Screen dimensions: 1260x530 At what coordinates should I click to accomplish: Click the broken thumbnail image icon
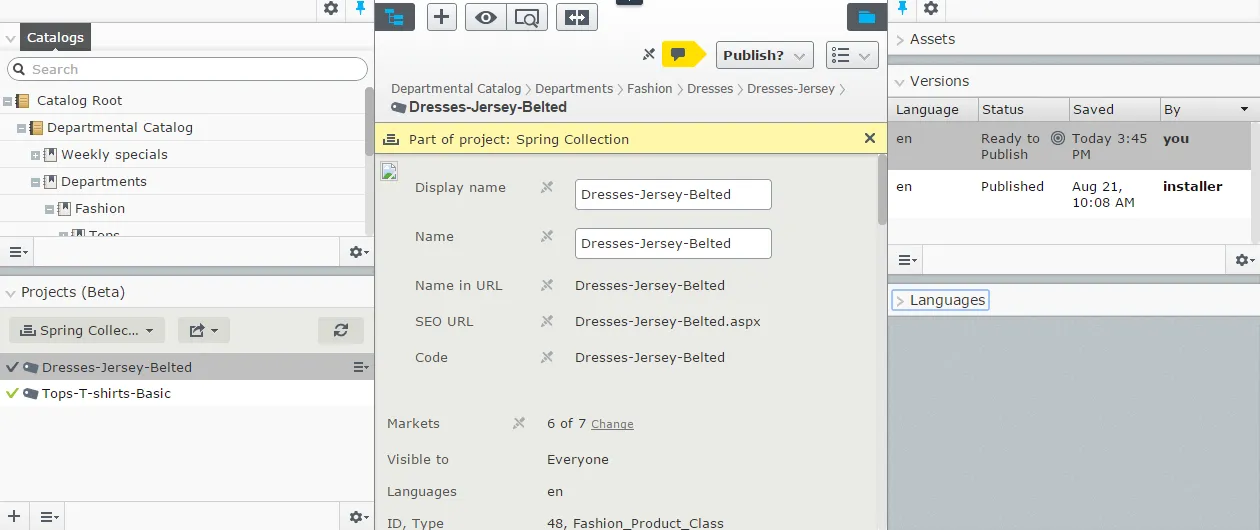[x=390, y=172]
